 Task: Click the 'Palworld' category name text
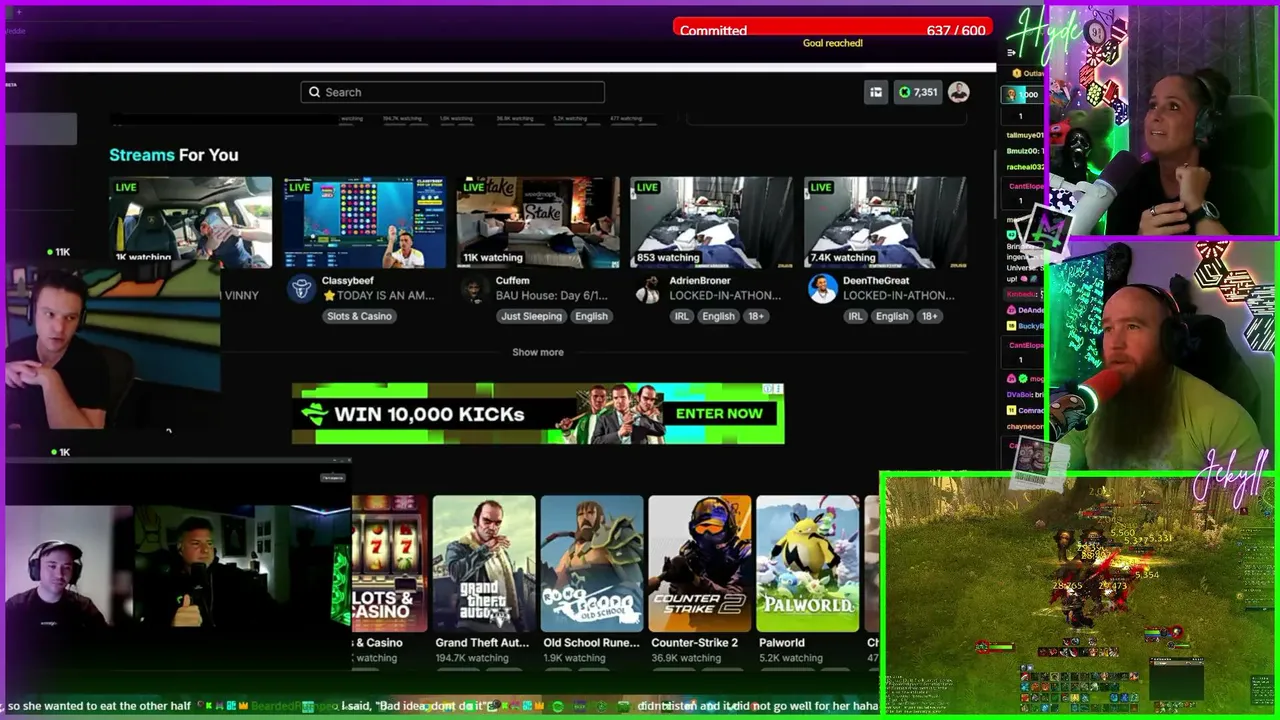tap(782, 643)
